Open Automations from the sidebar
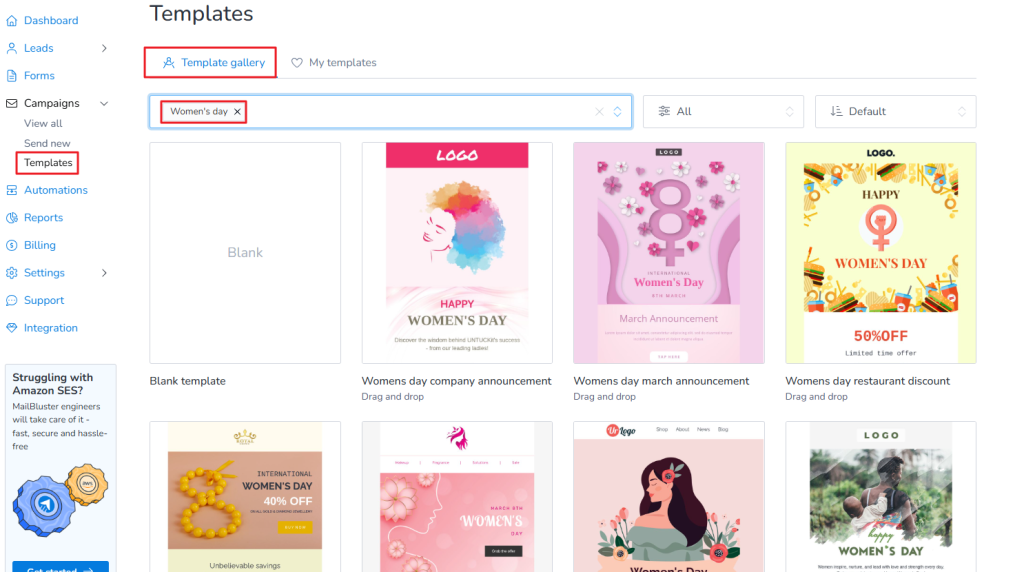 point(56,190)
